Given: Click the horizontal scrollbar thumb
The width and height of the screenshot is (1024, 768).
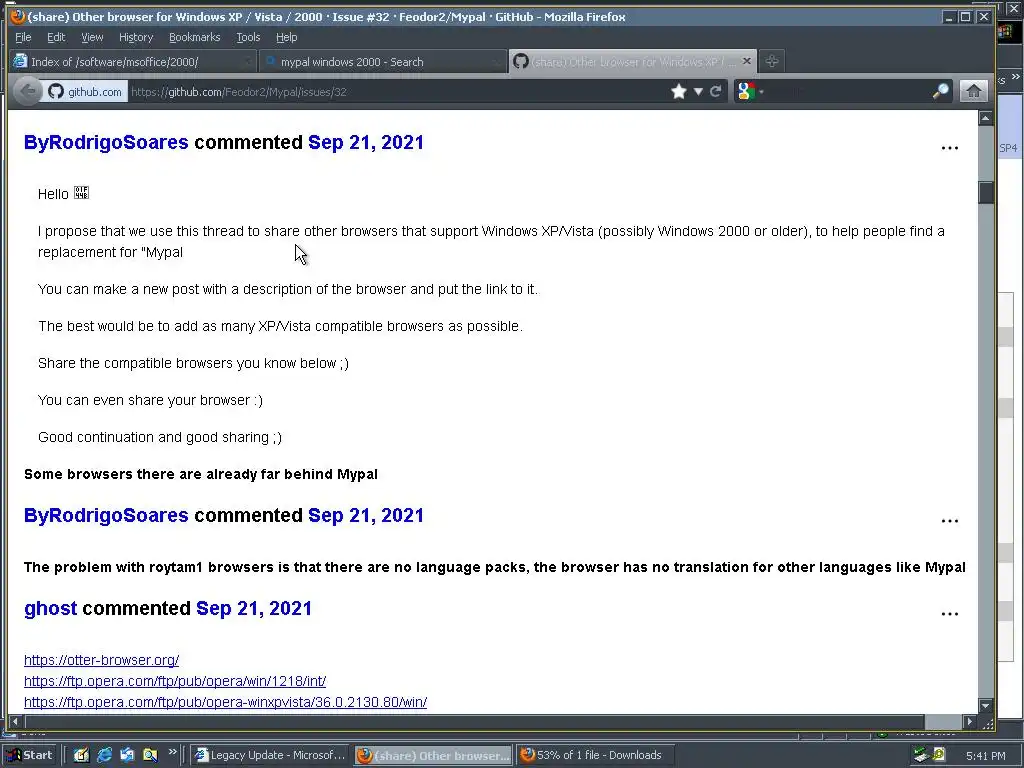Looking at the screenshot, I should pos(475,722).
